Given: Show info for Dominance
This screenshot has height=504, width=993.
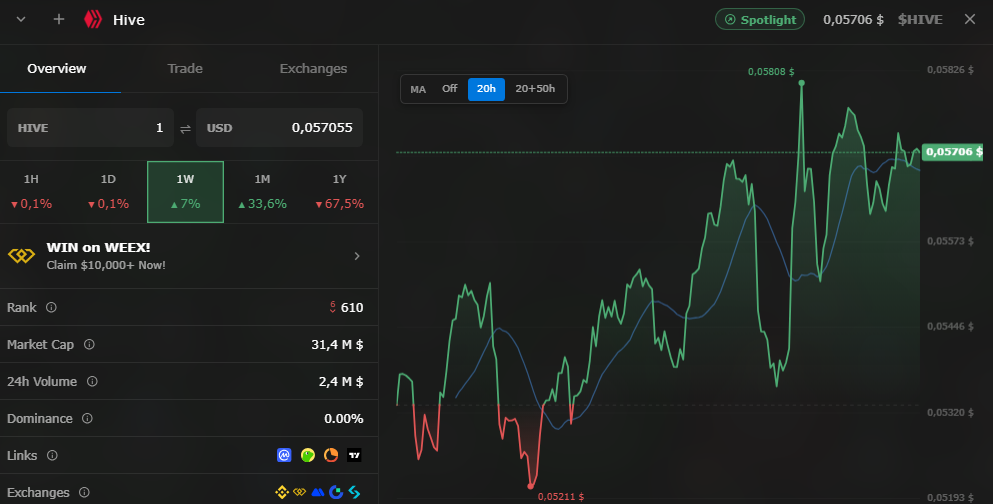Looking at the screenshot, I should (87, 419).
